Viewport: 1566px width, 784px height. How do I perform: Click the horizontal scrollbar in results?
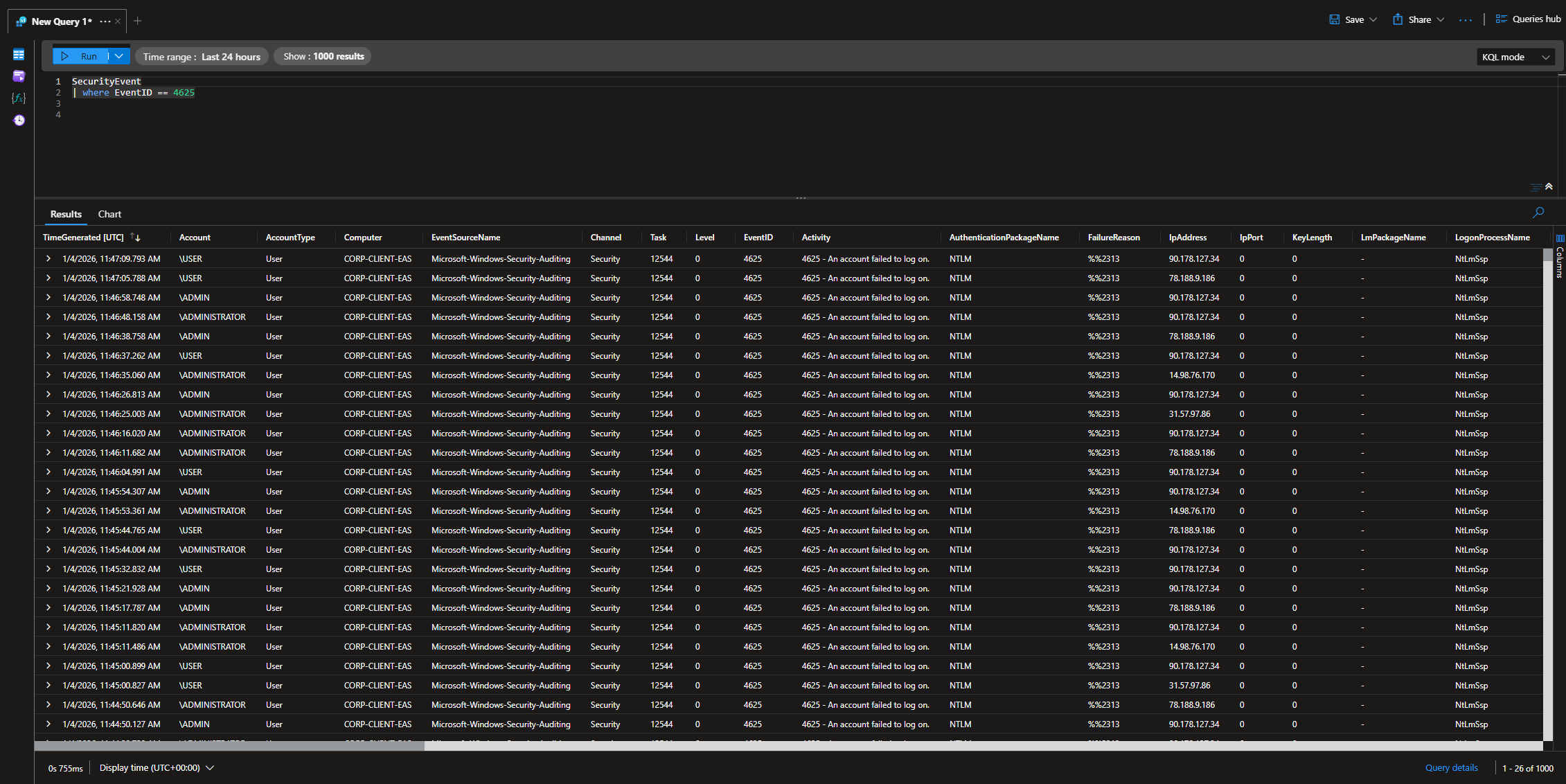pos(229,745)
